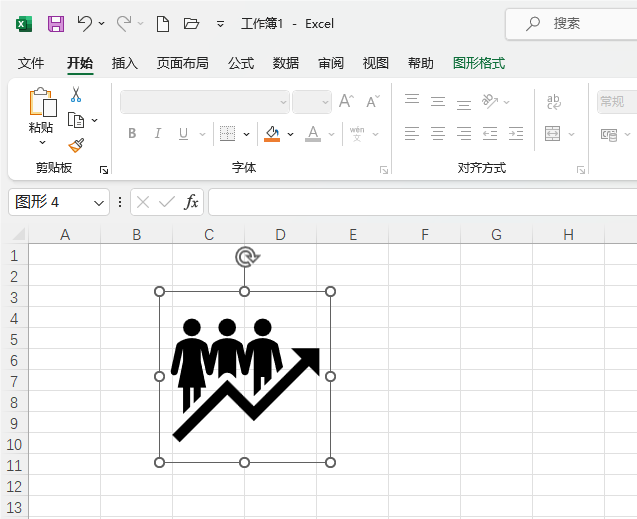Switch to the 页面布局 tab
Image resolution: width=637 pixels, height=519 pixels.
183,63
